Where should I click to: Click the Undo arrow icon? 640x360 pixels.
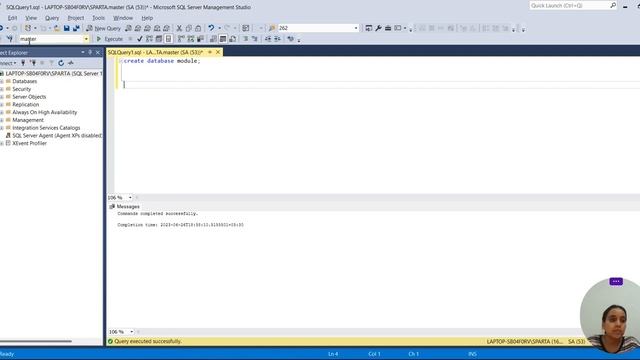(x=211, y=28)
